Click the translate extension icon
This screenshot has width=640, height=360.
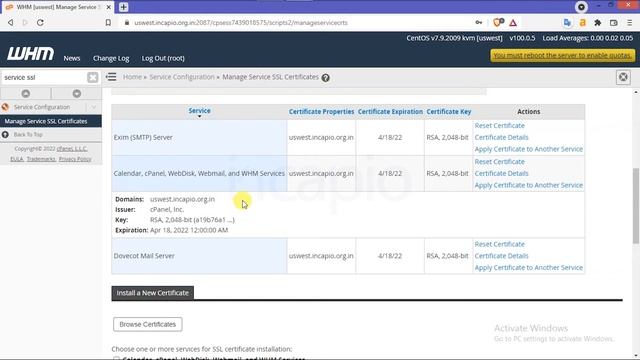[x=567, y=23]
